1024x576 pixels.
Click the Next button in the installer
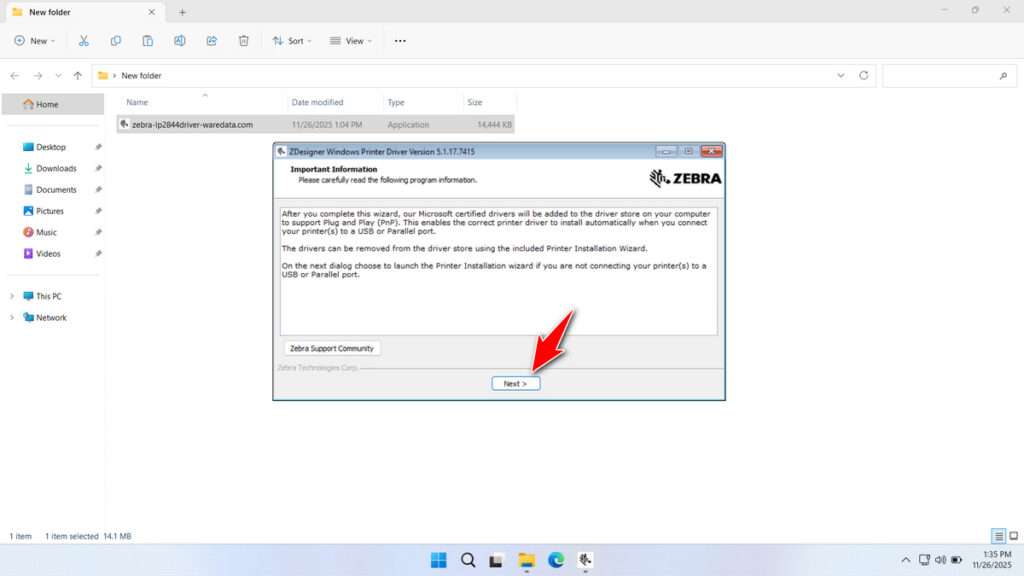(x=515, y=382)
